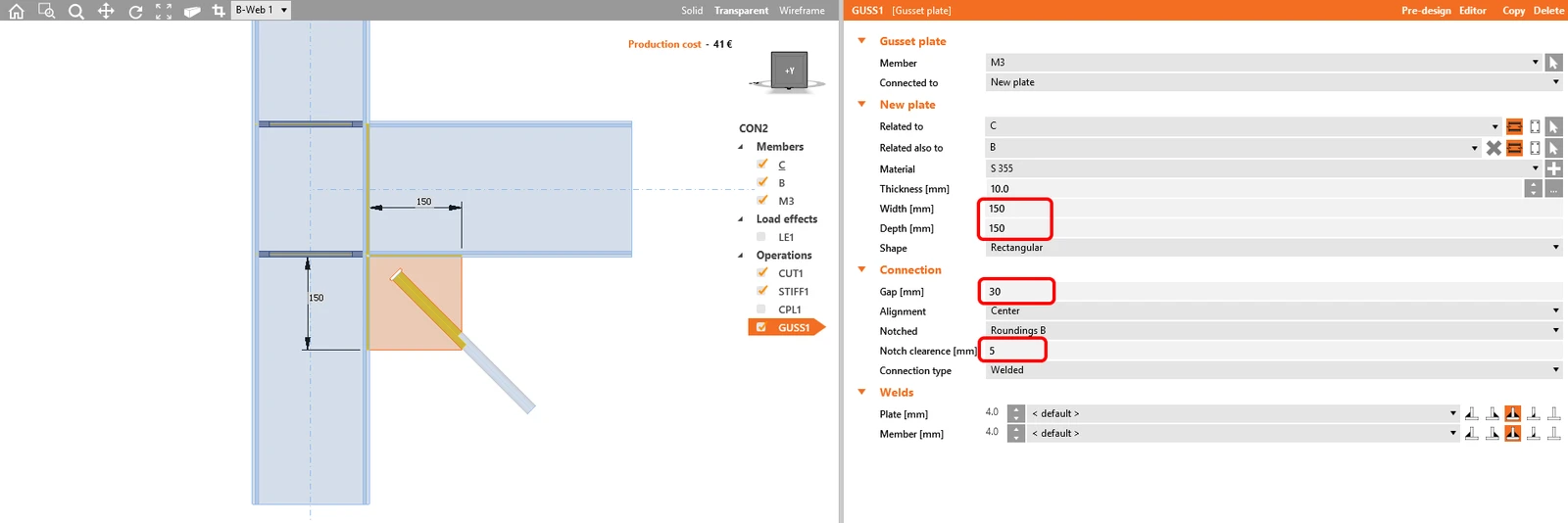Select the magnifier zoom tool
1568x523 pixels.
[75, 11]
